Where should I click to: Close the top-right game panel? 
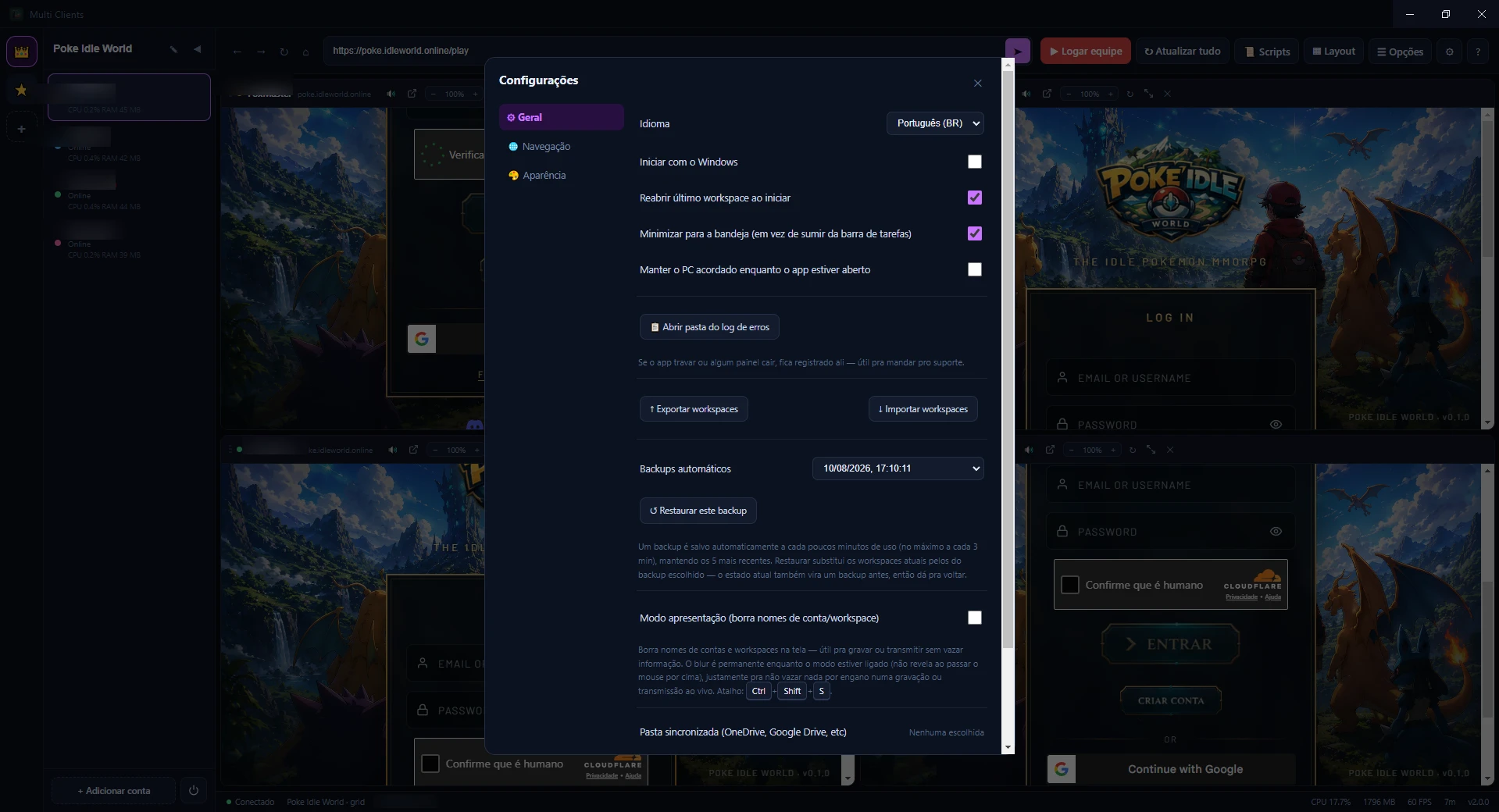pos(1168,94)
